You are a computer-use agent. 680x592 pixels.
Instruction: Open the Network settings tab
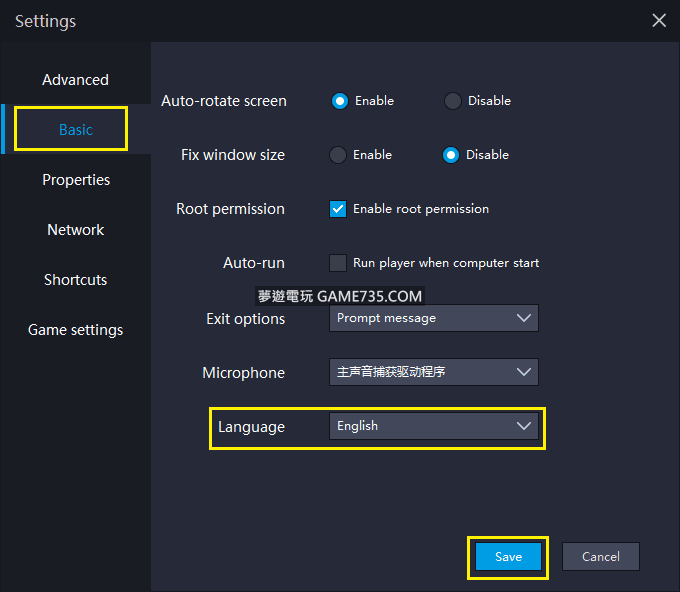76,230
